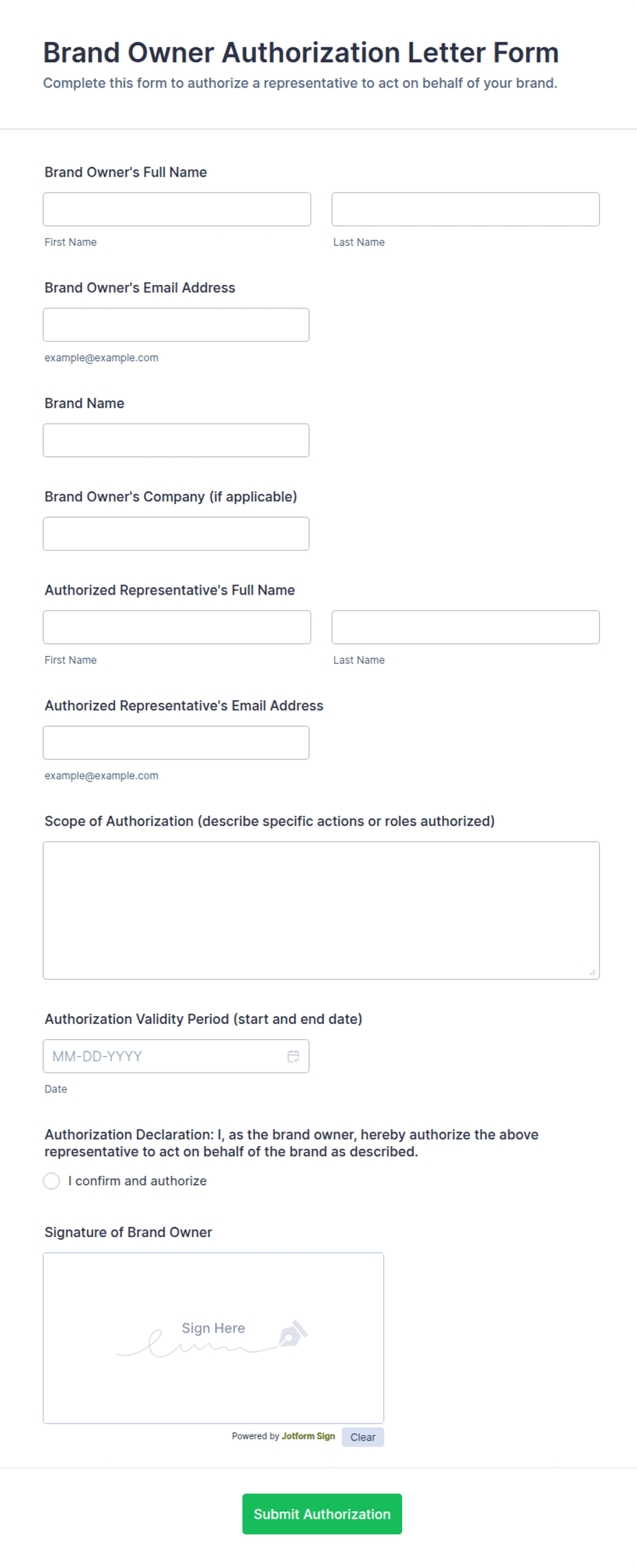Grab the textarea resize handle corner

coord(592,973)
